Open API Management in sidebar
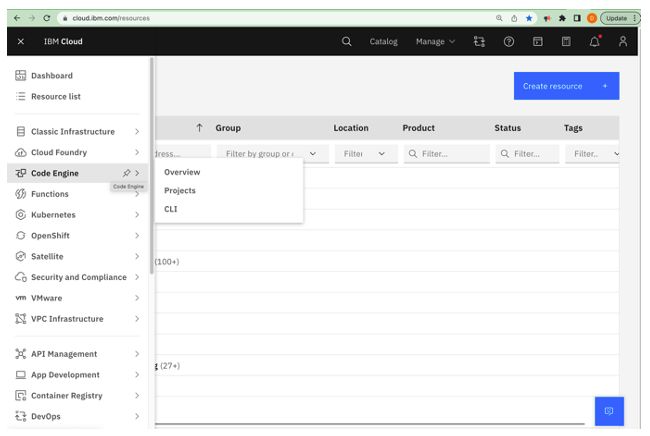This screenshot has height=436, width=650. [64, 354]
